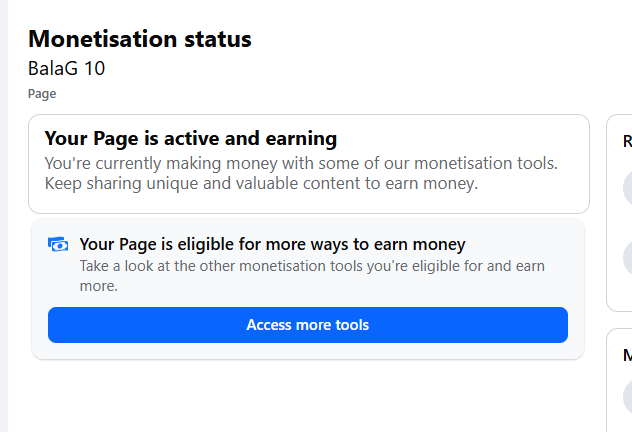Select "Your Page is eligible for more ways" heading
Viewport: 632px width, 432px height.
point(272,244)
